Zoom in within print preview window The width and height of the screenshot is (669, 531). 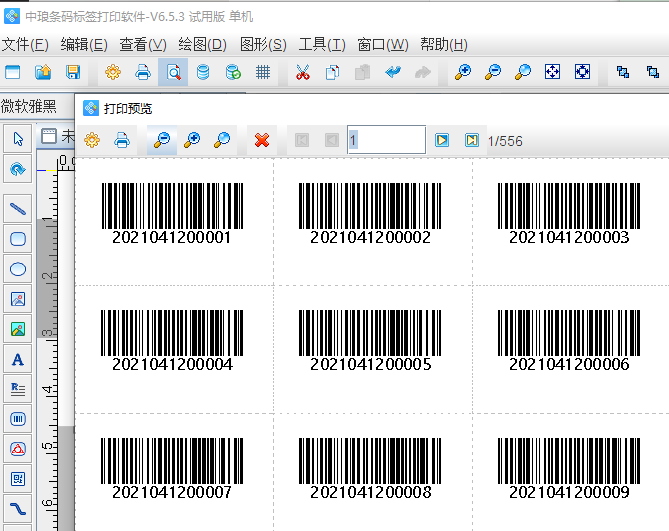[x=192, y=140]
